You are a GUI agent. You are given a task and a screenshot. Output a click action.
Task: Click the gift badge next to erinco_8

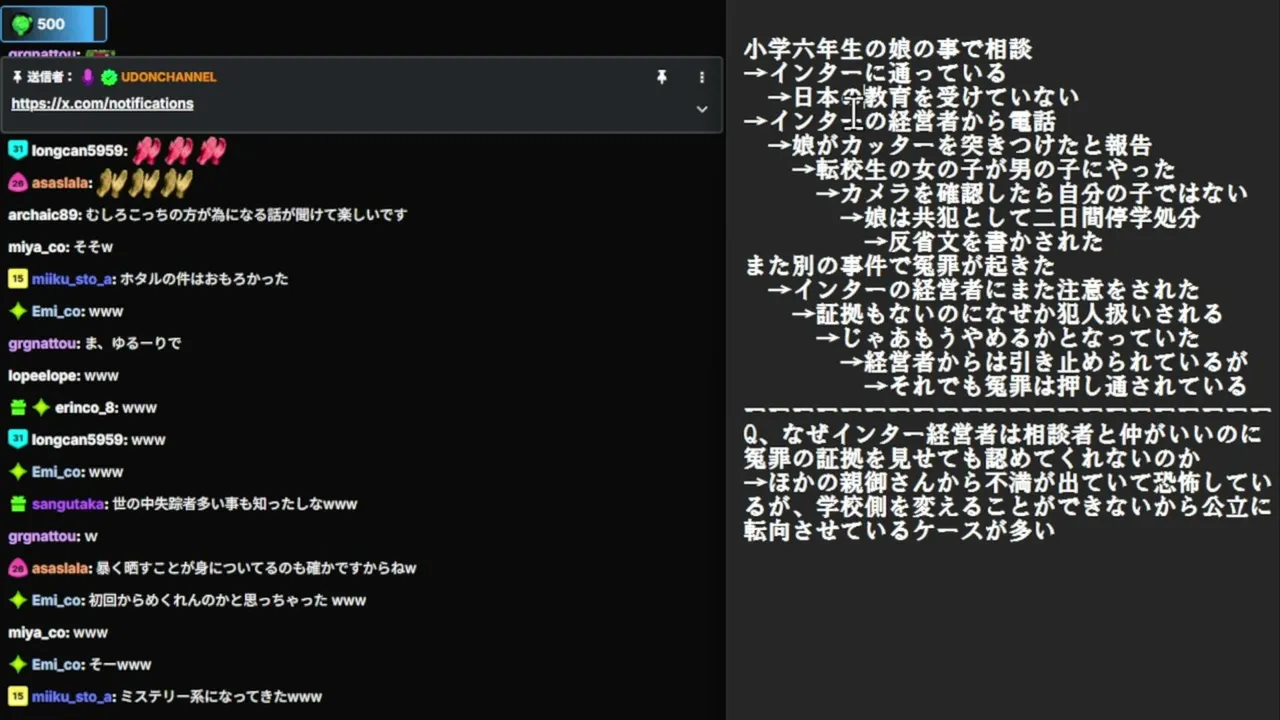coord(17,408)
